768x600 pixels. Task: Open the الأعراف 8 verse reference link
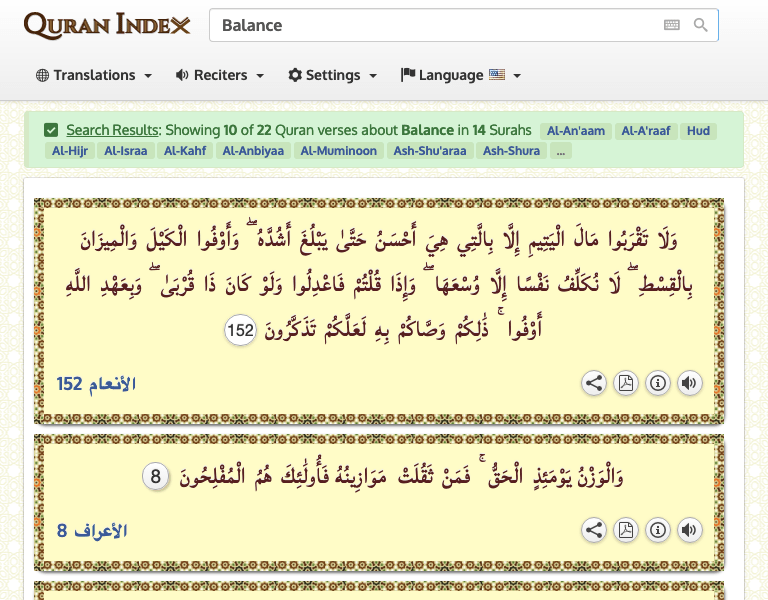[92, 530]
